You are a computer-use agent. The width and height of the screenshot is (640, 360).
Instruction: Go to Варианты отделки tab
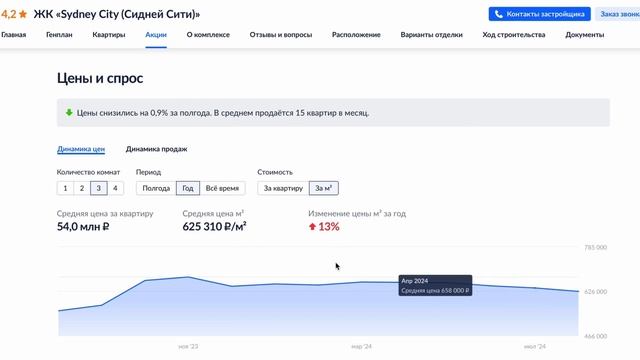[431, 35]
